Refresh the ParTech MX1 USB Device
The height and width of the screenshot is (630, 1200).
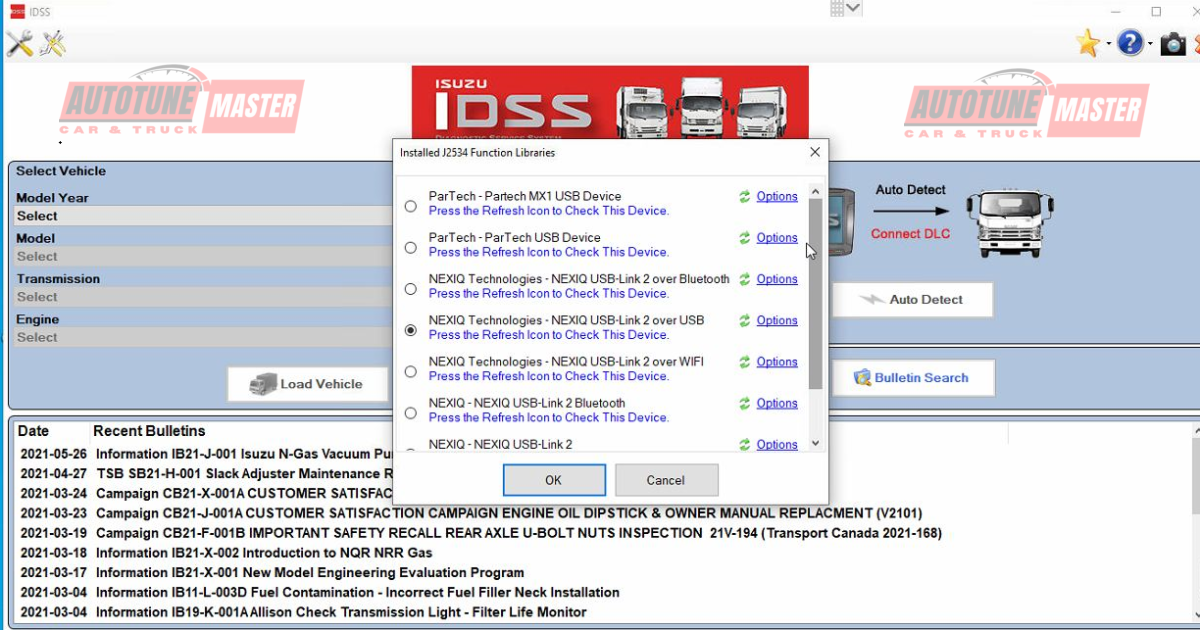(744, 196)
